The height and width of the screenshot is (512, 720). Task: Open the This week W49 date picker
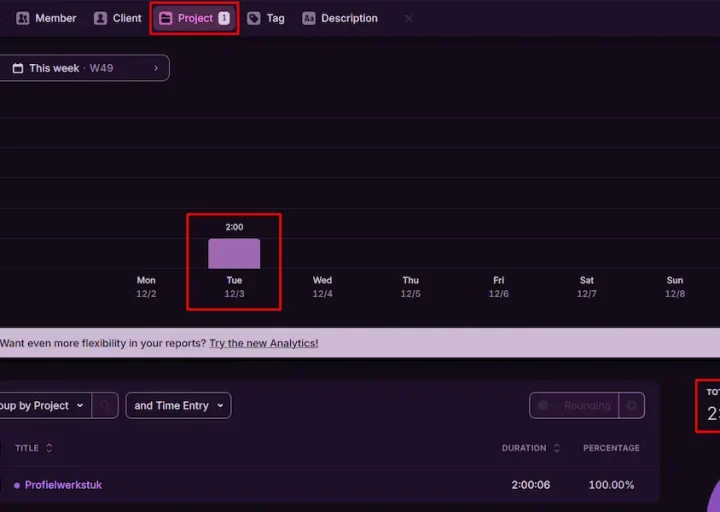point(80,68)
